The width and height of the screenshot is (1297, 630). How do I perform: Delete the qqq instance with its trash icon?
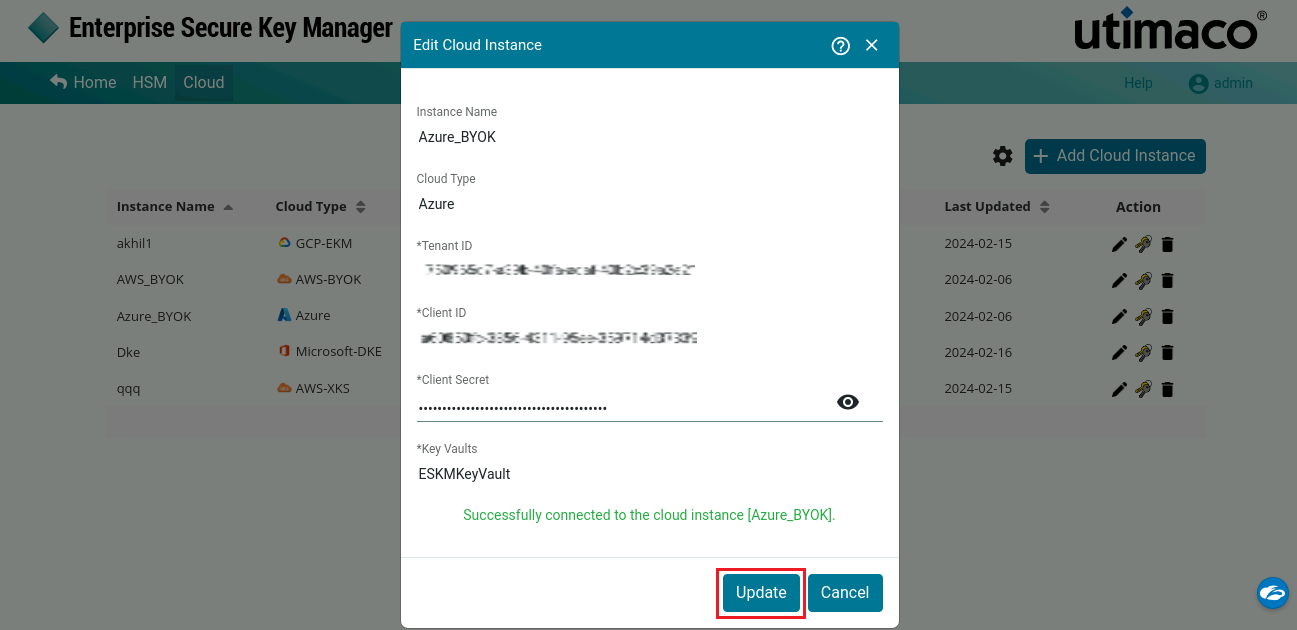point(1168,389)
